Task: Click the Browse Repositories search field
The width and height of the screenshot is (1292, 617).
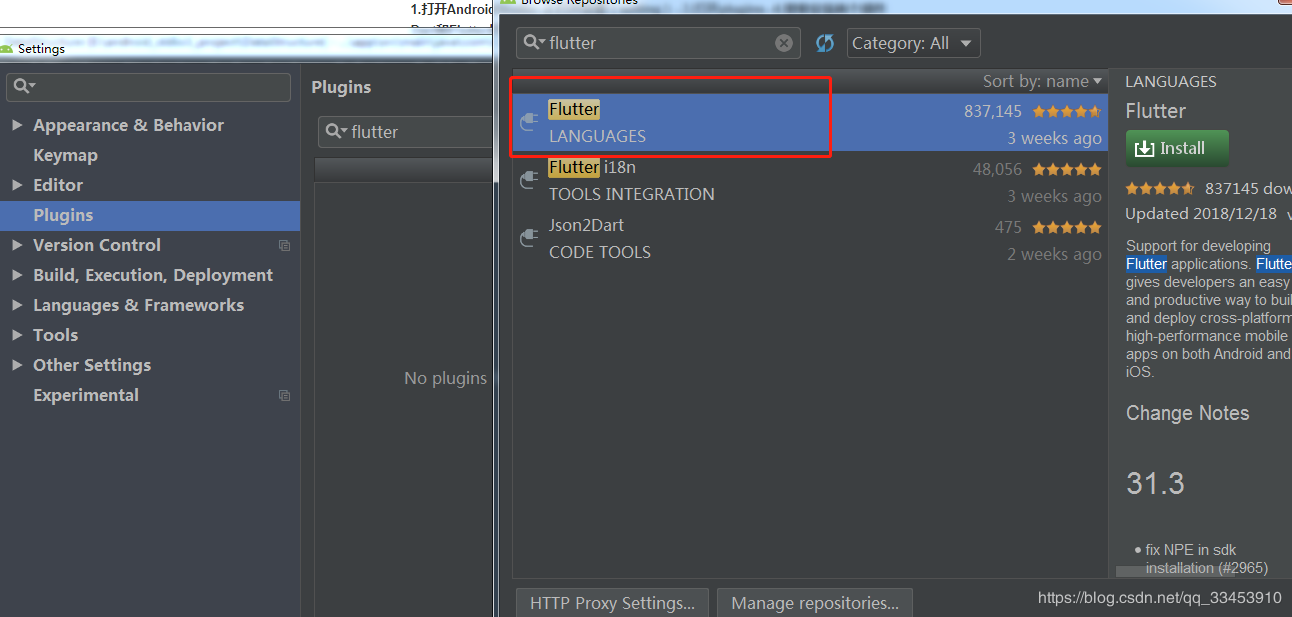Action: pyautogui.click(x=658, y=43)
